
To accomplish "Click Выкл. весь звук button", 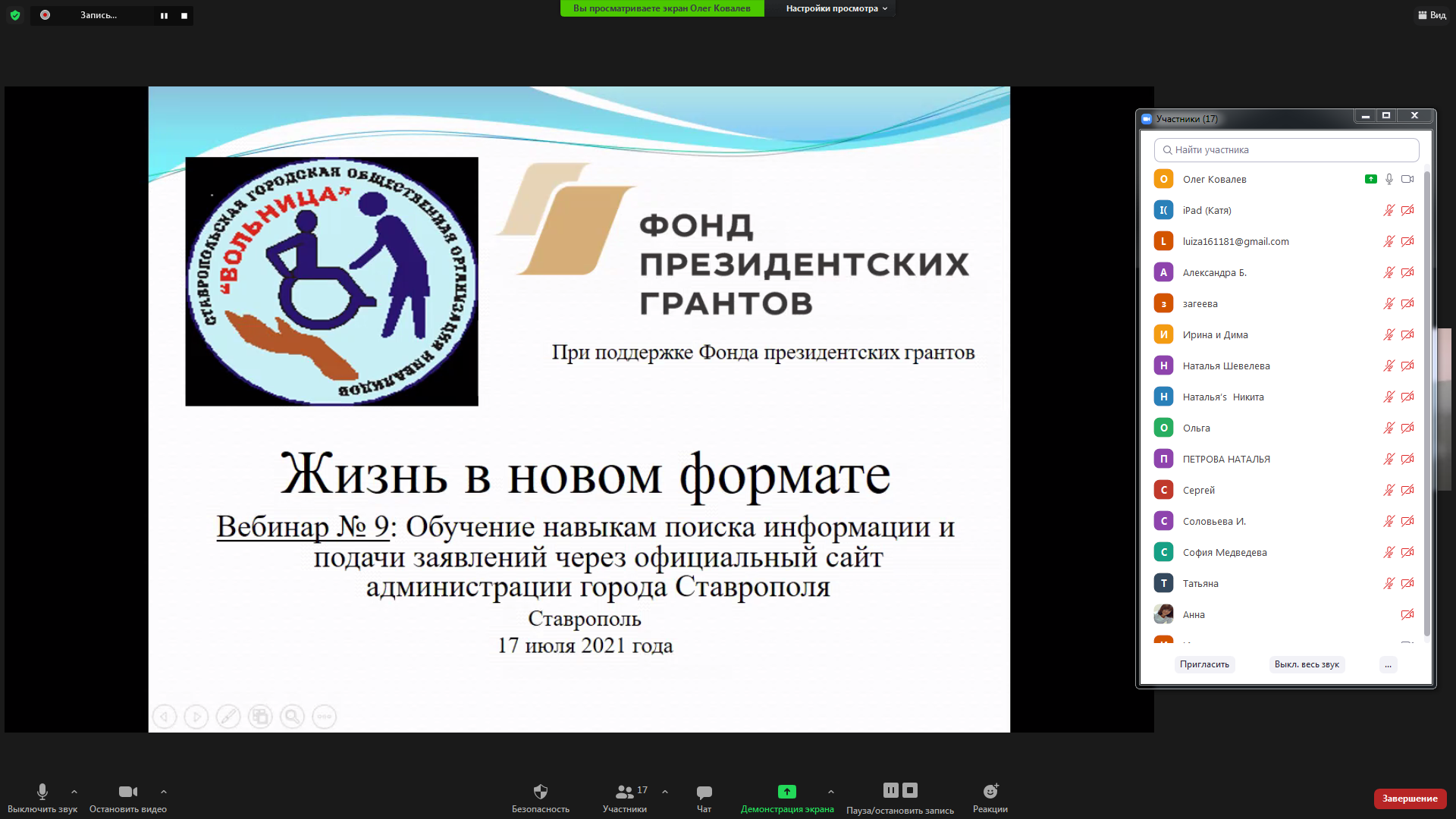I will pos(1307,664).
